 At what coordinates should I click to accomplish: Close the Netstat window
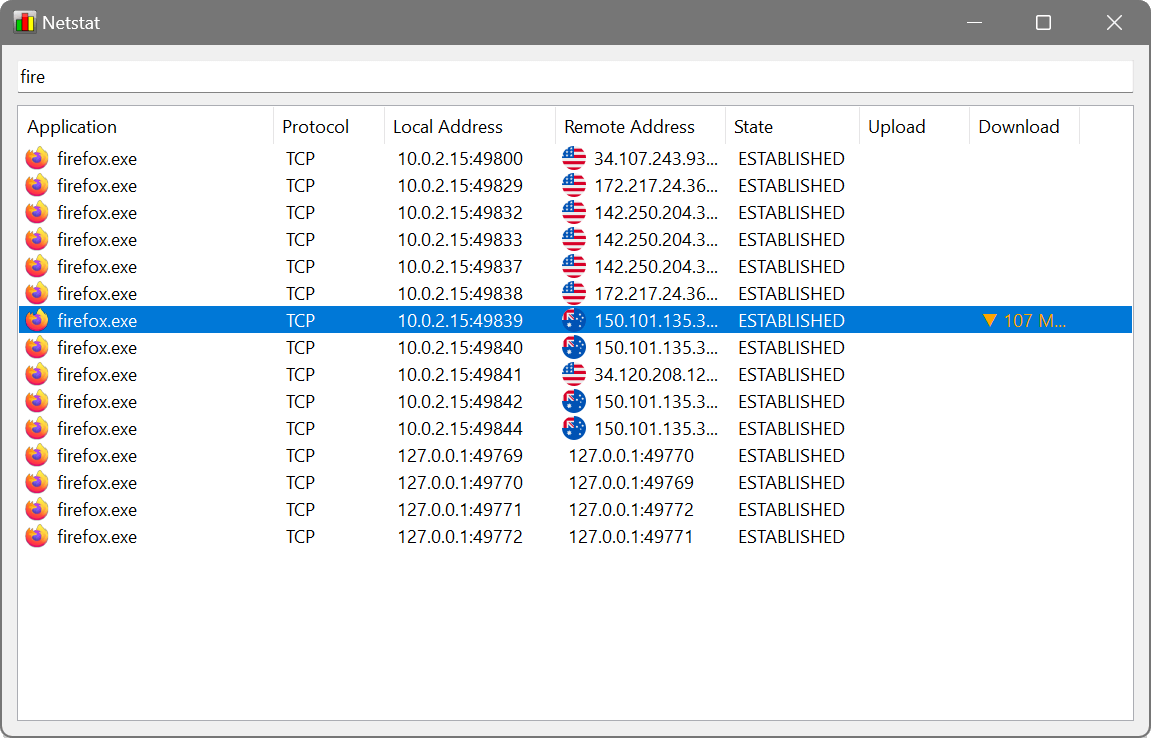point(1114,23)
